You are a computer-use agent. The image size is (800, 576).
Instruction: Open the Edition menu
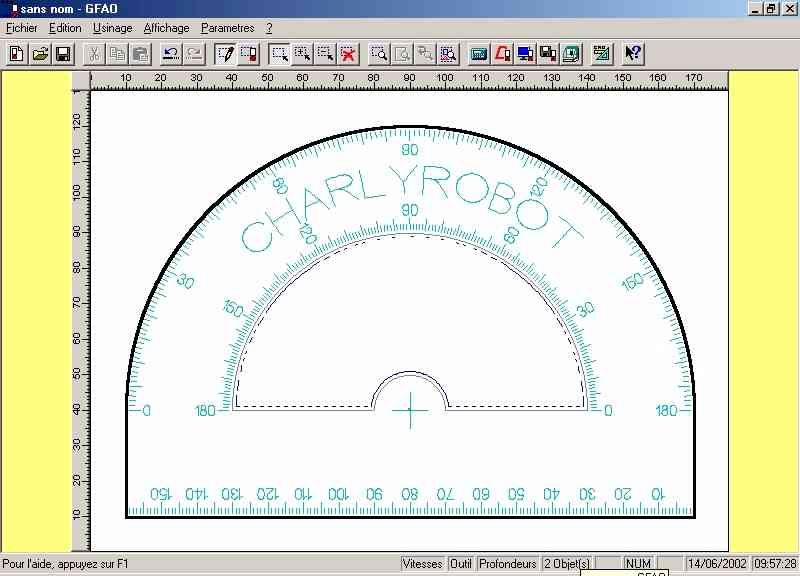[x=65, y=28]
